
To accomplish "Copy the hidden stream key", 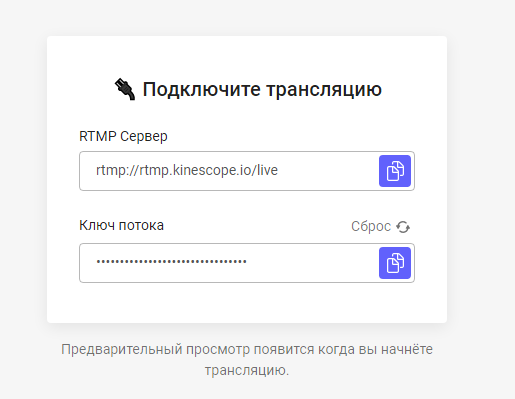I will pos(395,263).
